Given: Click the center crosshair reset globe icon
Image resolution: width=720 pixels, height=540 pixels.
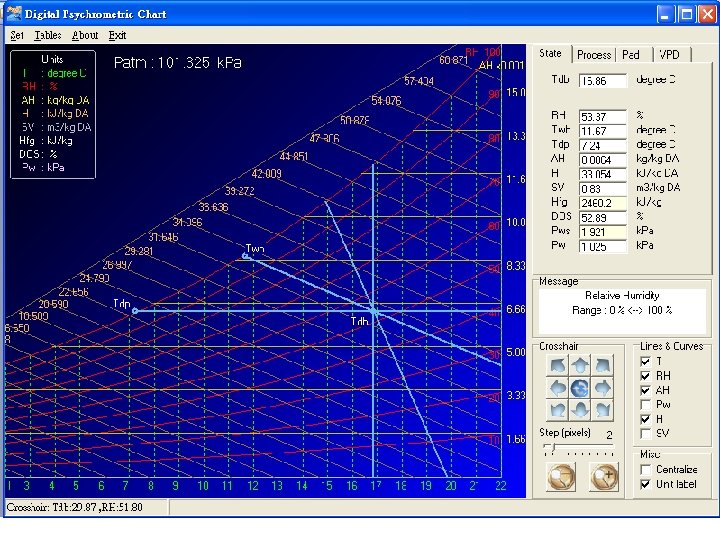Looking at the screenshot, I should pyautogui.click(x=579, y=387).
